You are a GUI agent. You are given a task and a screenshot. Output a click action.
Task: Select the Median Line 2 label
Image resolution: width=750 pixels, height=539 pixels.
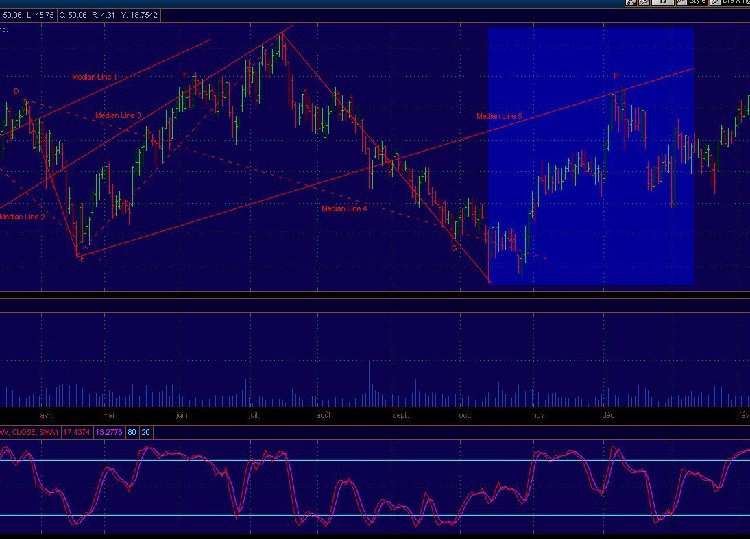(23, 217)
